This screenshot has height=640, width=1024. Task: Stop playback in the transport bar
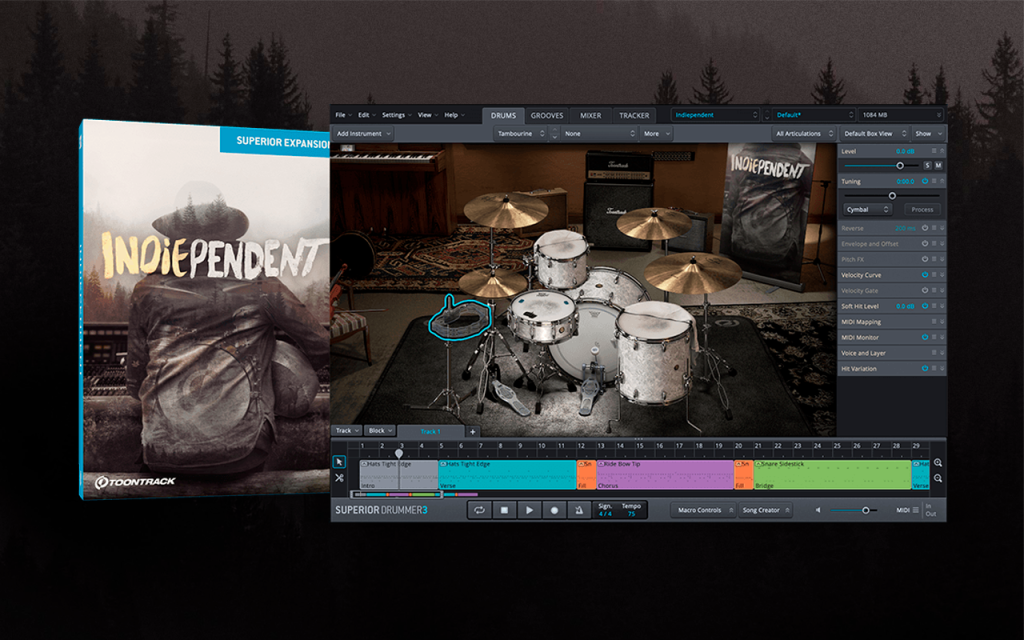(x=504, y=510)
